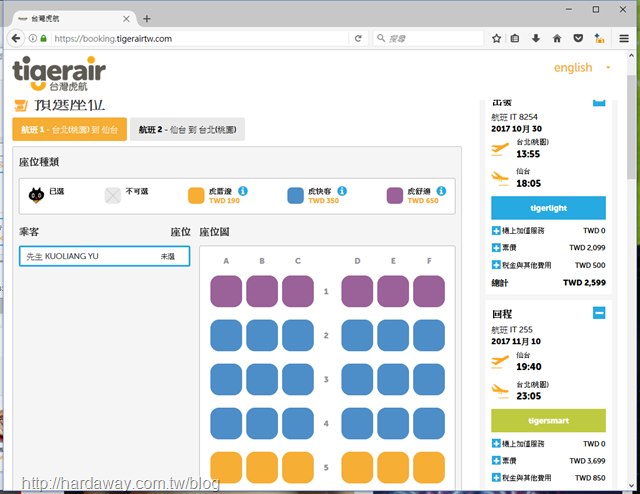Click info icon beside TWD 650
Screen dimensions: 640x494
(x=441, y=191)
